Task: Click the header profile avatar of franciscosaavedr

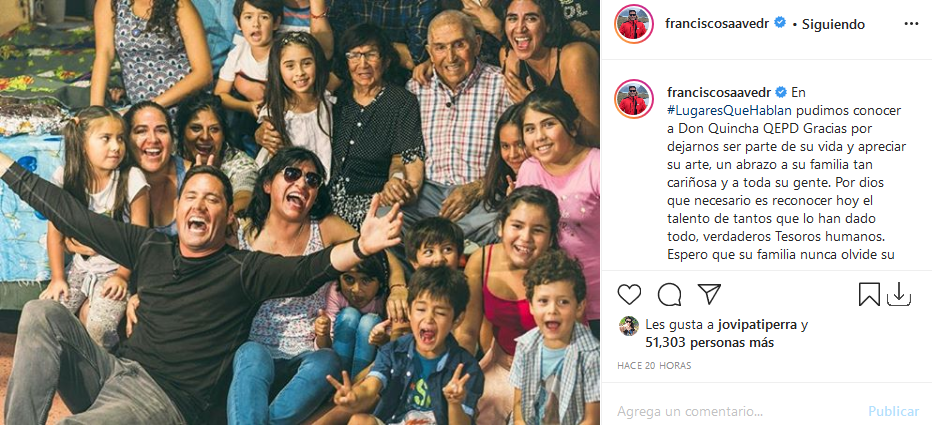Action: pyautogui.click(x=633, y=24)
